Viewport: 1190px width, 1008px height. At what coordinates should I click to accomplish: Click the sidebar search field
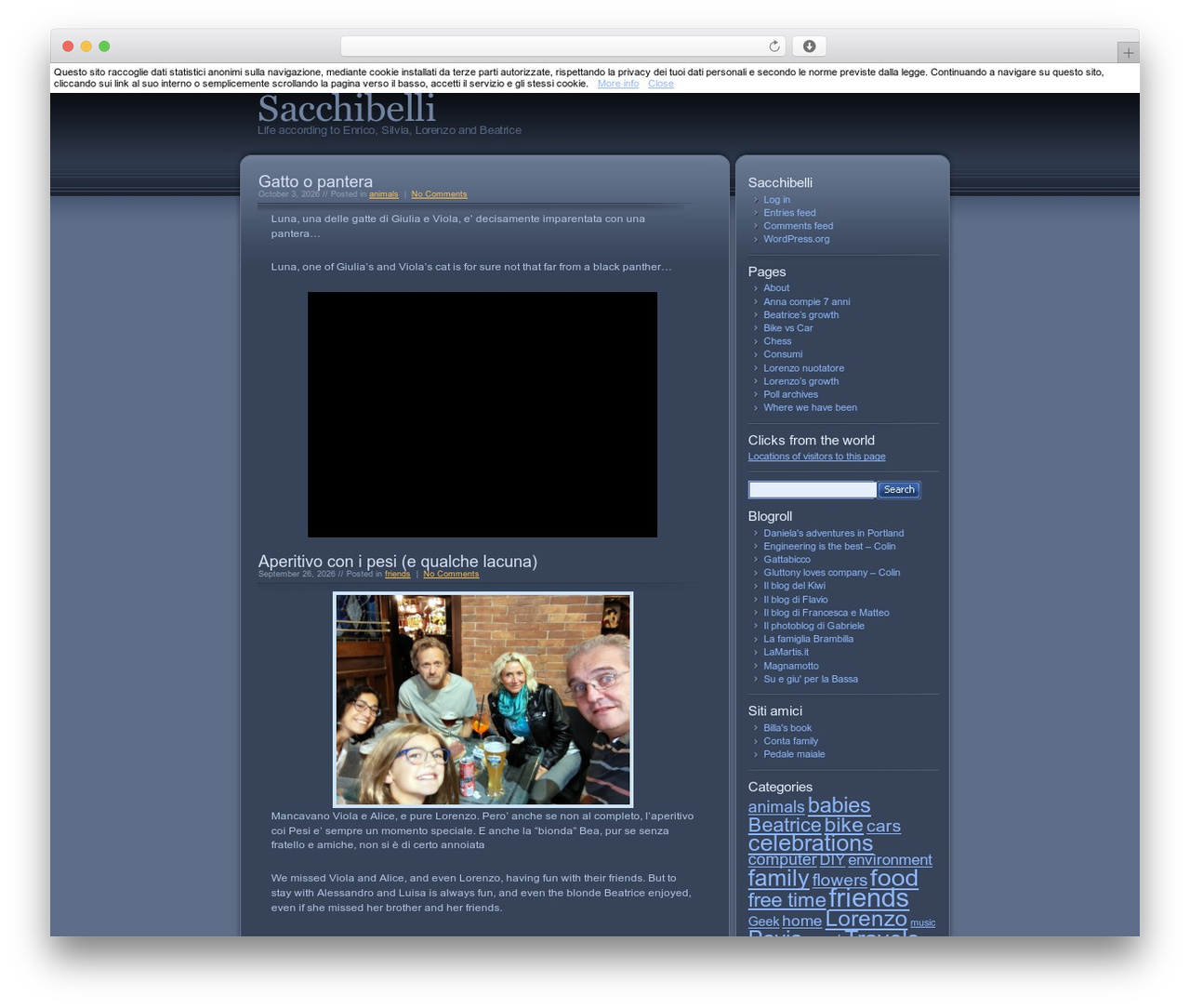click(813, 490)
